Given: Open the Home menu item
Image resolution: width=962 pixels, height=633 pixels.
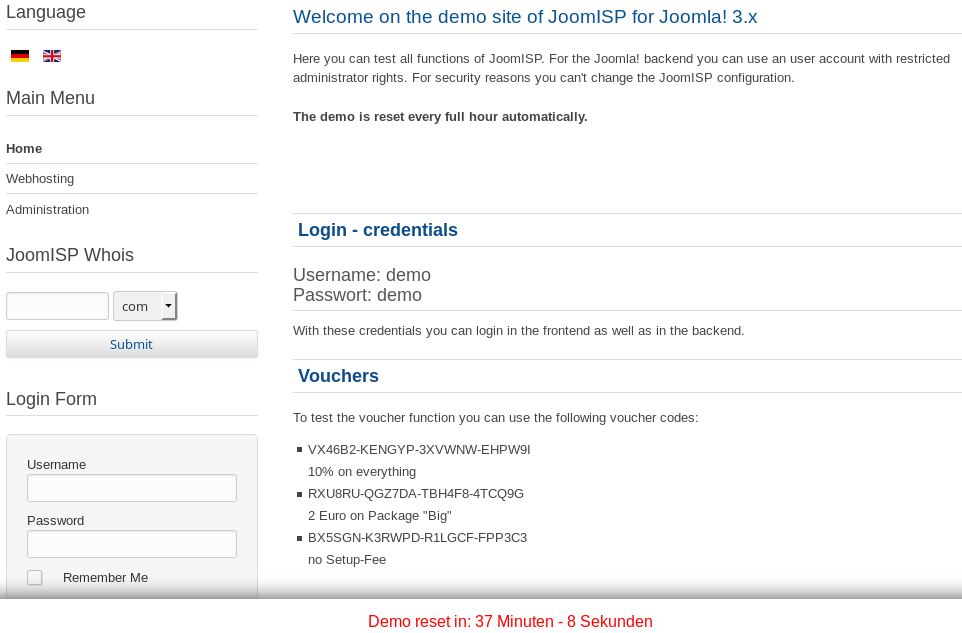Looking at the screenshot, I should pyautogui.click(x=24, y=148).
